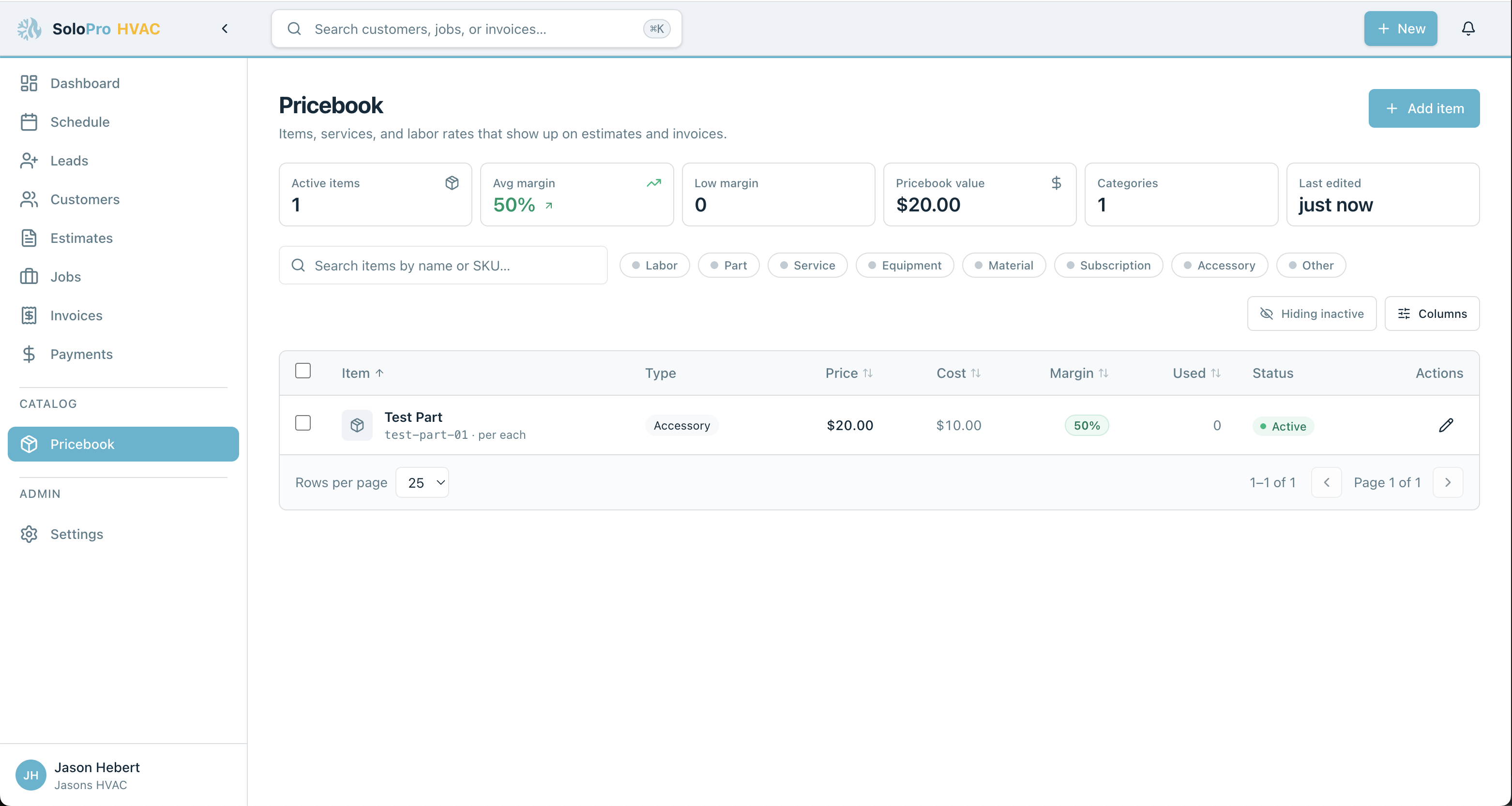The image size is (1512, 806).
Task: Toggle Hiding inactive items
Action: point(1311,314)
